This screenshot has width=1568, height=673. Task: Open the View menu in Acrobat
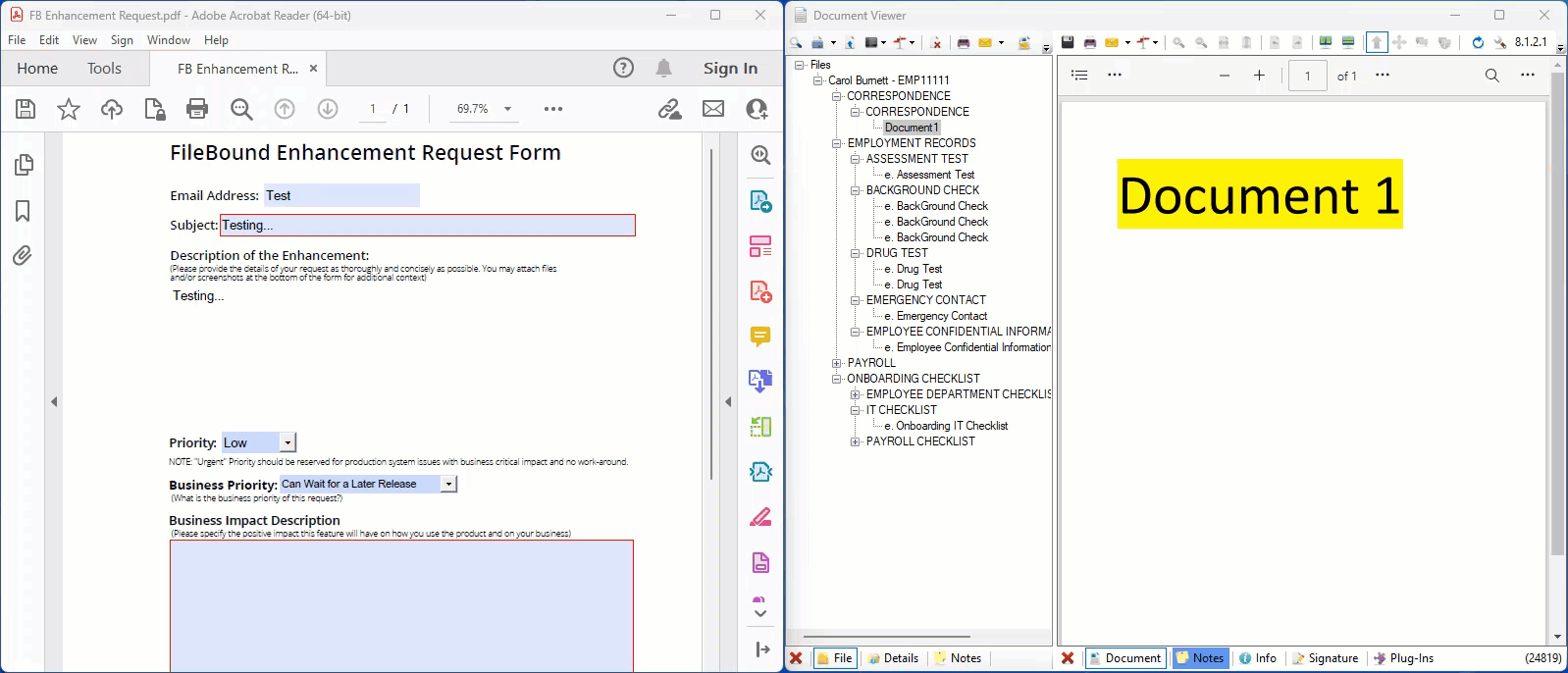click(84, 40)
